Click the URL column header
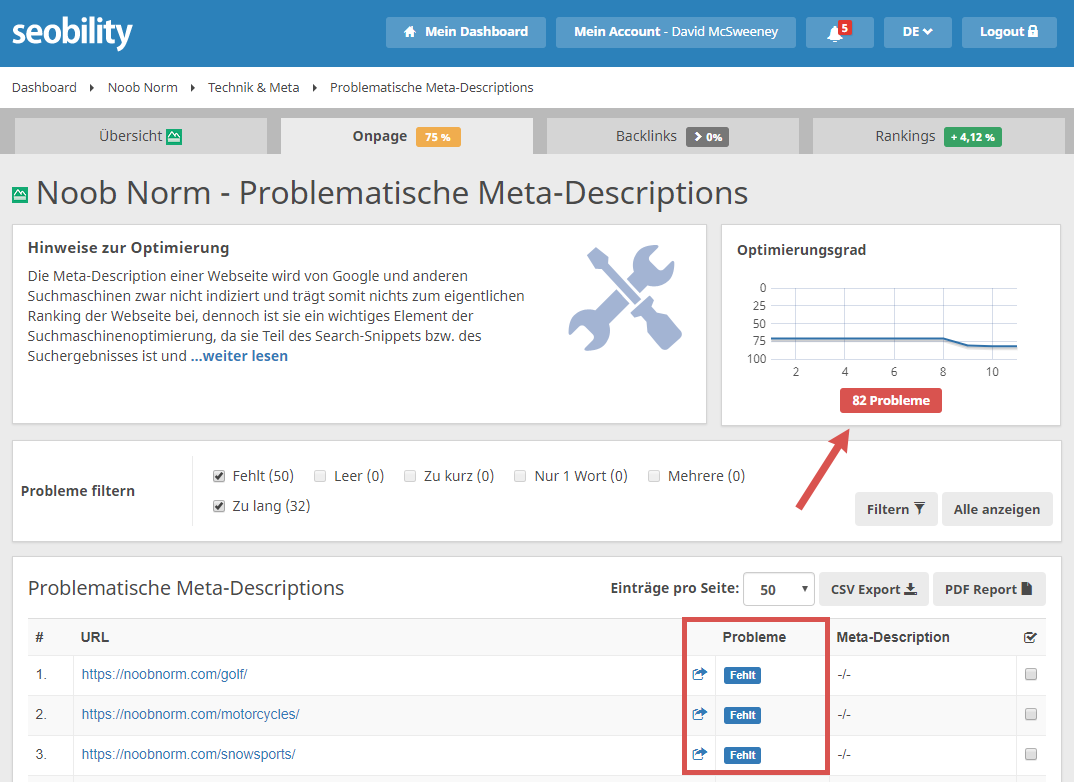 tap(95, 638)
